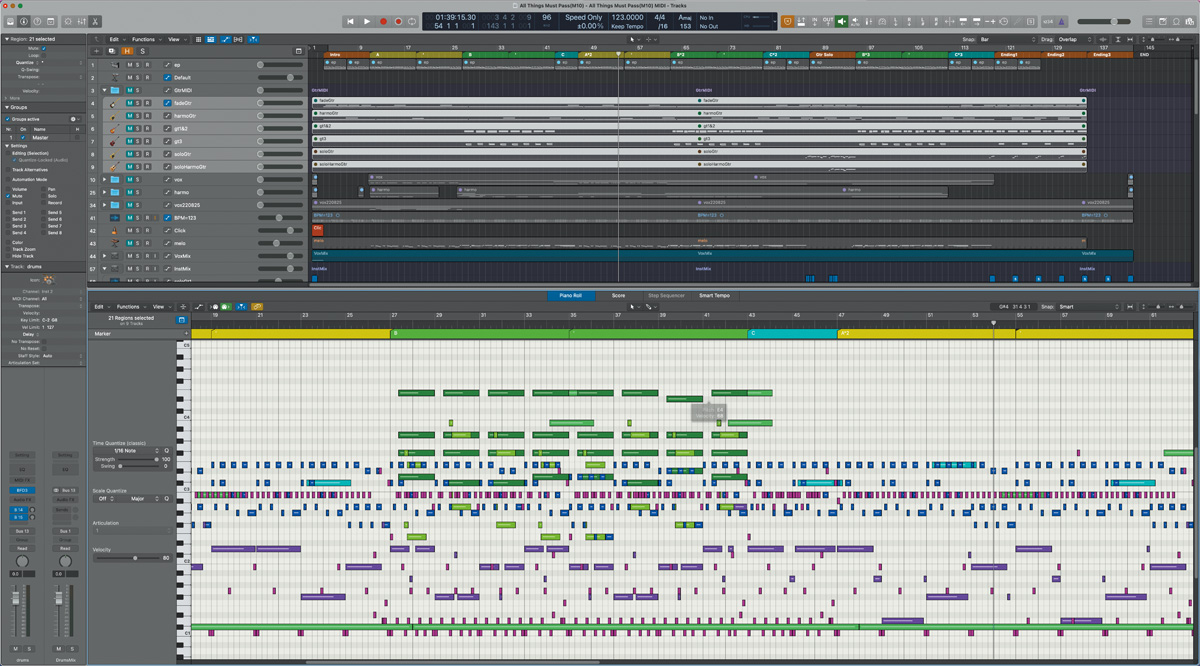The width and height of the screenshot is (1200, 666).
Task: Click the grid view button in tracks toolbar
Action: (198, 39)
